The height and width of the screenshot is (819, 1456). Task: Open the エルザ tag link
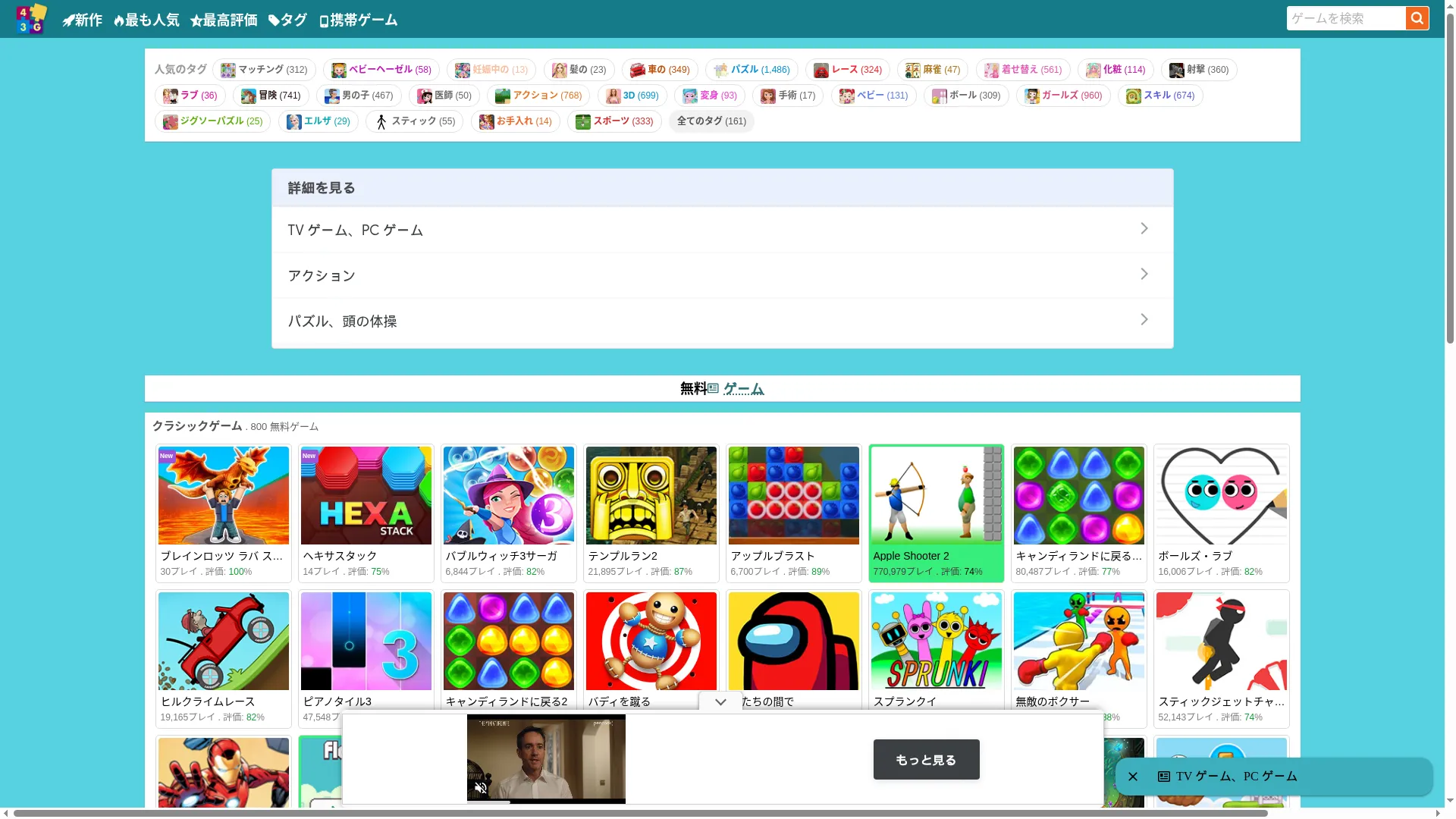(318, 121)
